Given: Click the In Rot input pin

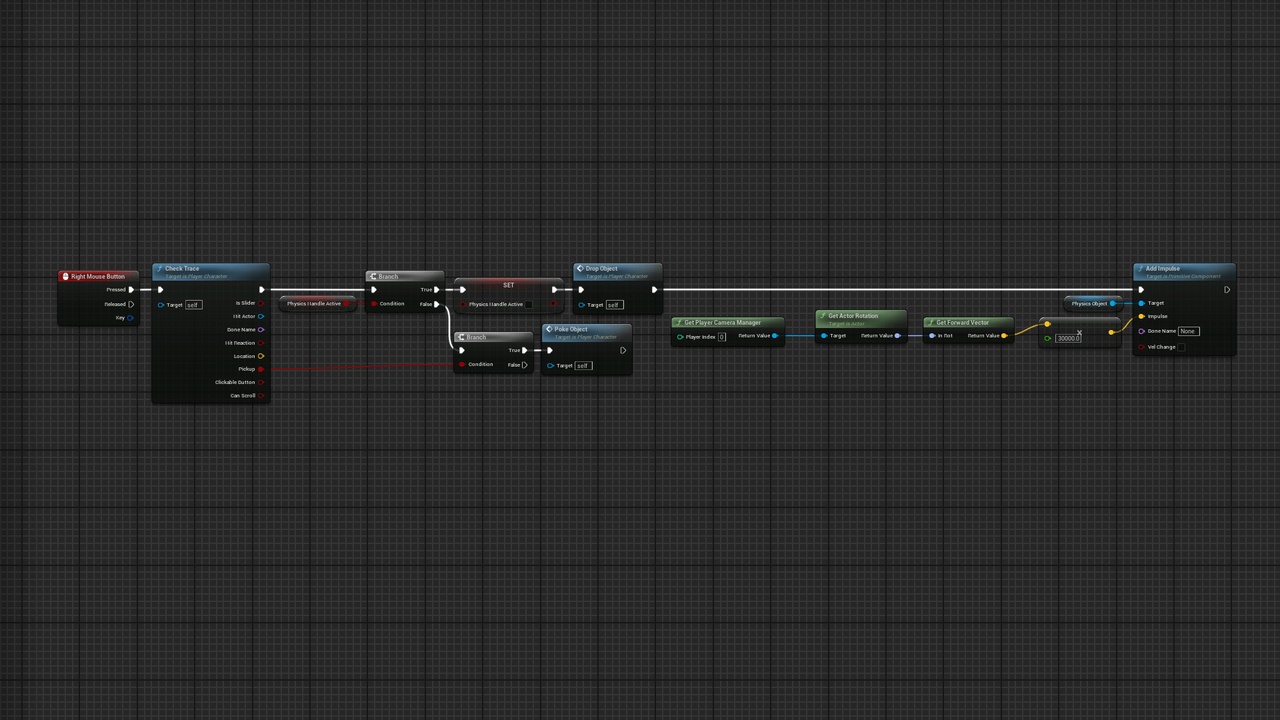Looking at the screenshot, I should (x=932, y=336).
